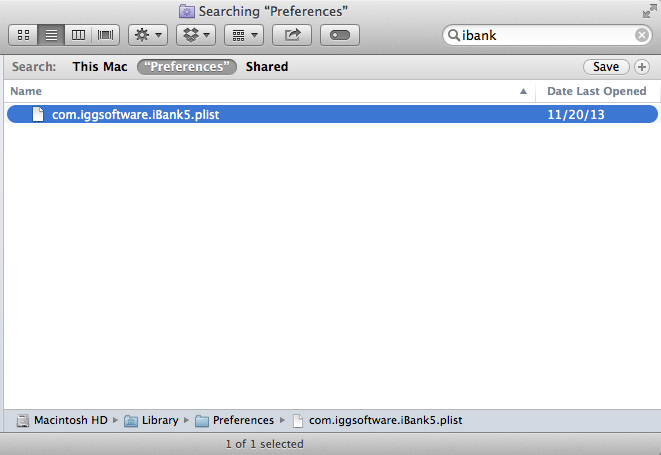Switch to column view

click(x=78, y=35)
